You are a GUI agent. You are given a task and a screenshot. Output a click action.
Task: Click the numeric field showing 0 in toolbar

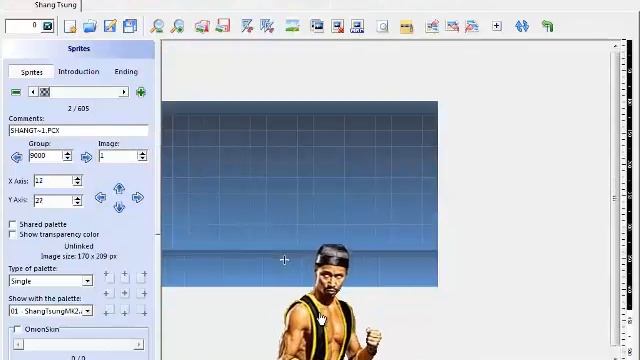[x=23, y=27]
